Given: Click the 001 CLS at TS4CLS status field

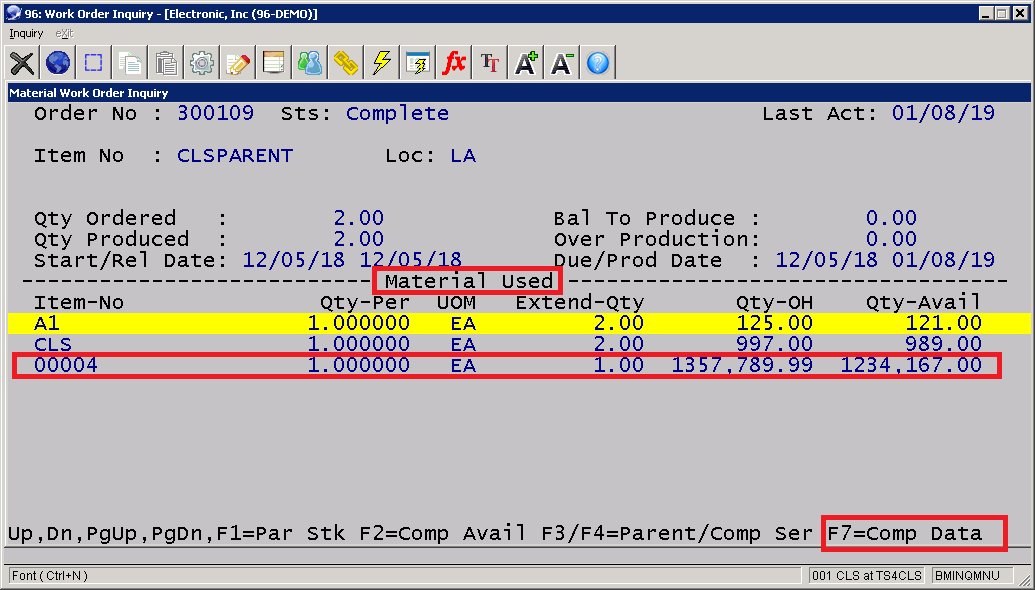Looking at the screenshot, I should tap(867, 576).
